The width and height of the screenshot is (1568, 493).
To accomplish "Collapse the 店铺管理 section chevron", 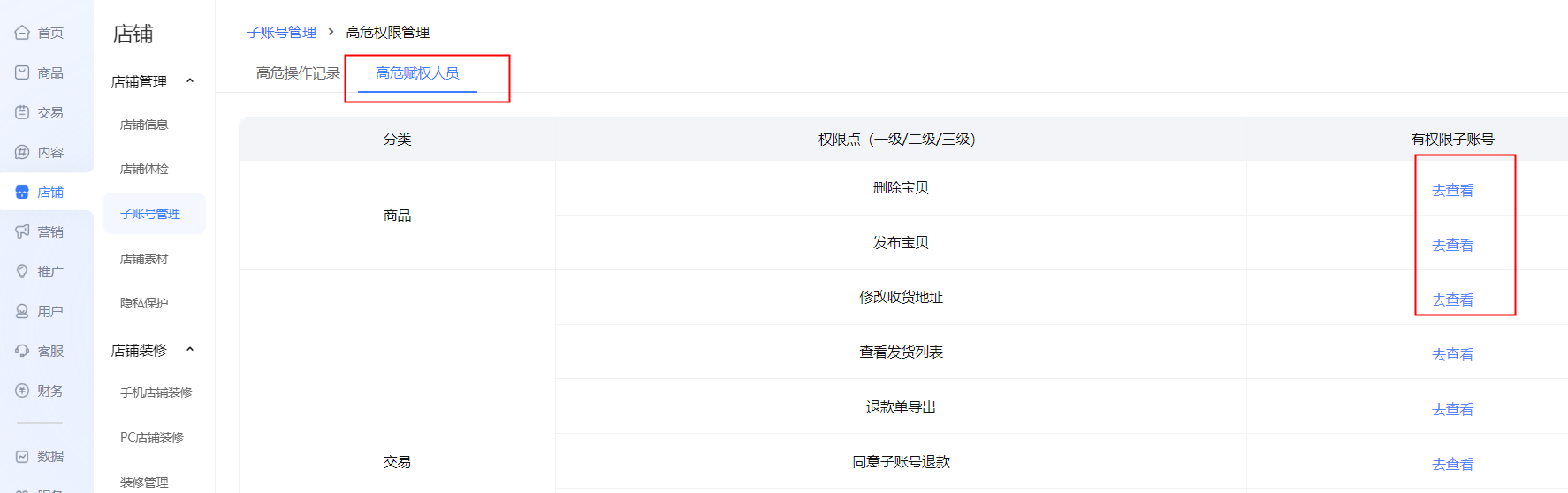I will [190, 81].
